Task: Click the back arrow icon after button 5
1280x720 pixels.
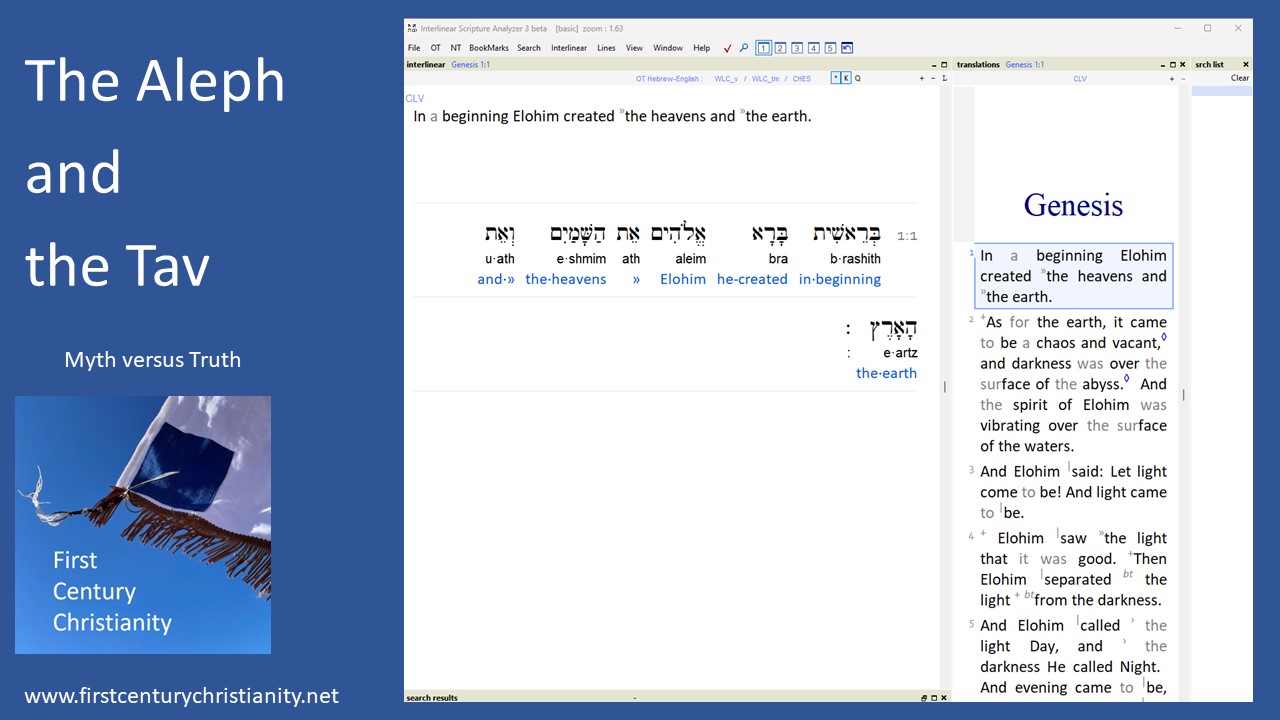Action: tap(845, 47)
